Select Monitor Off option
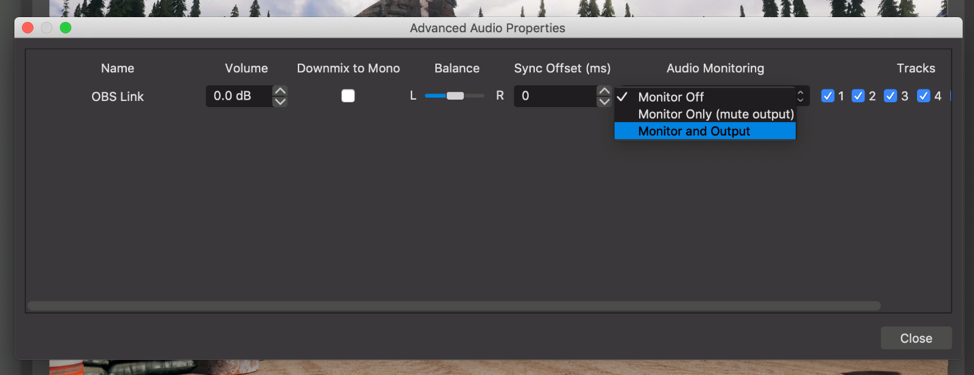The width and height of the screenshot is (974, 375). click(705, 97)
